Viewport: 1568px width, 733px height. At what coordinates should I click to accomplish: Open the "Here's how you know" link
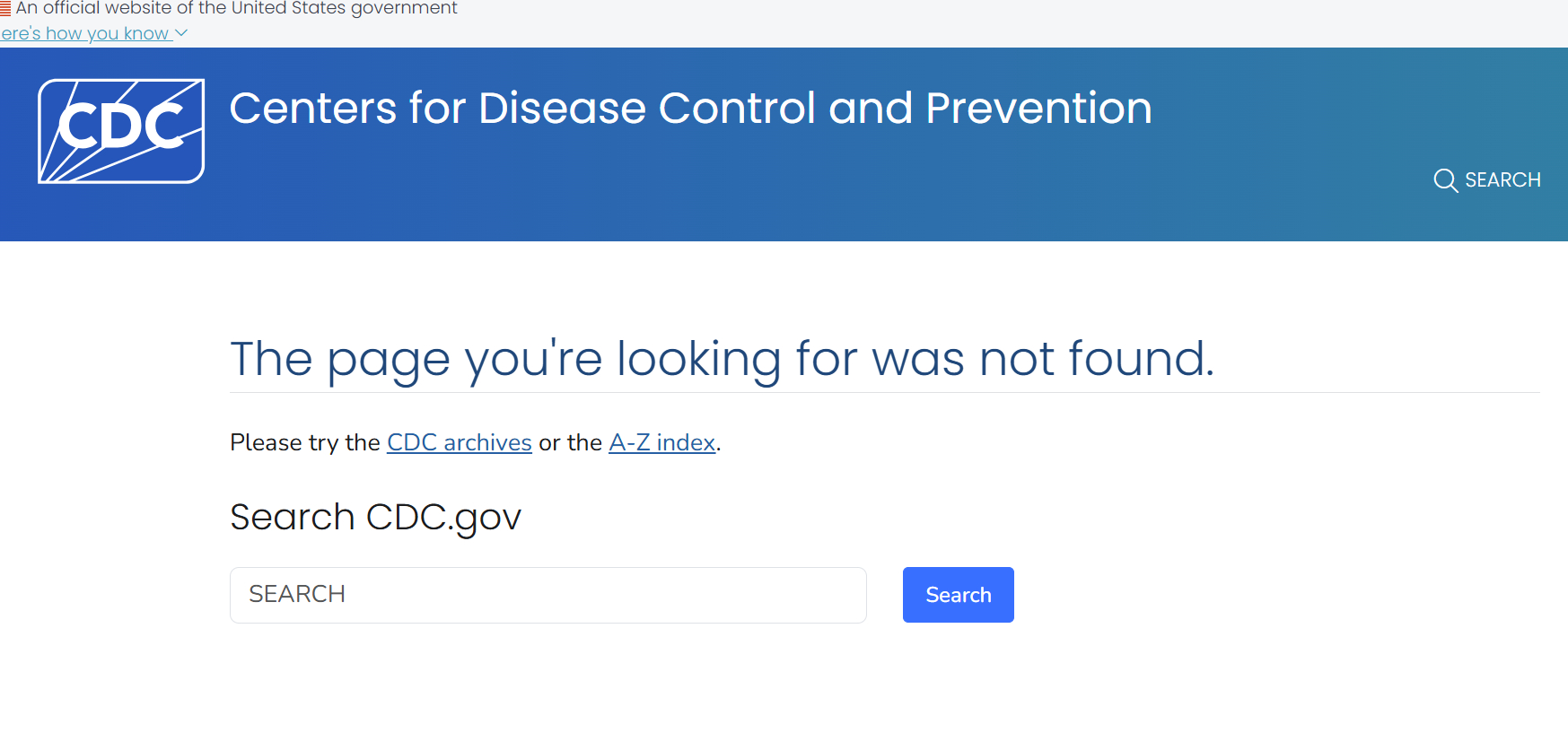tap(85, 33)
